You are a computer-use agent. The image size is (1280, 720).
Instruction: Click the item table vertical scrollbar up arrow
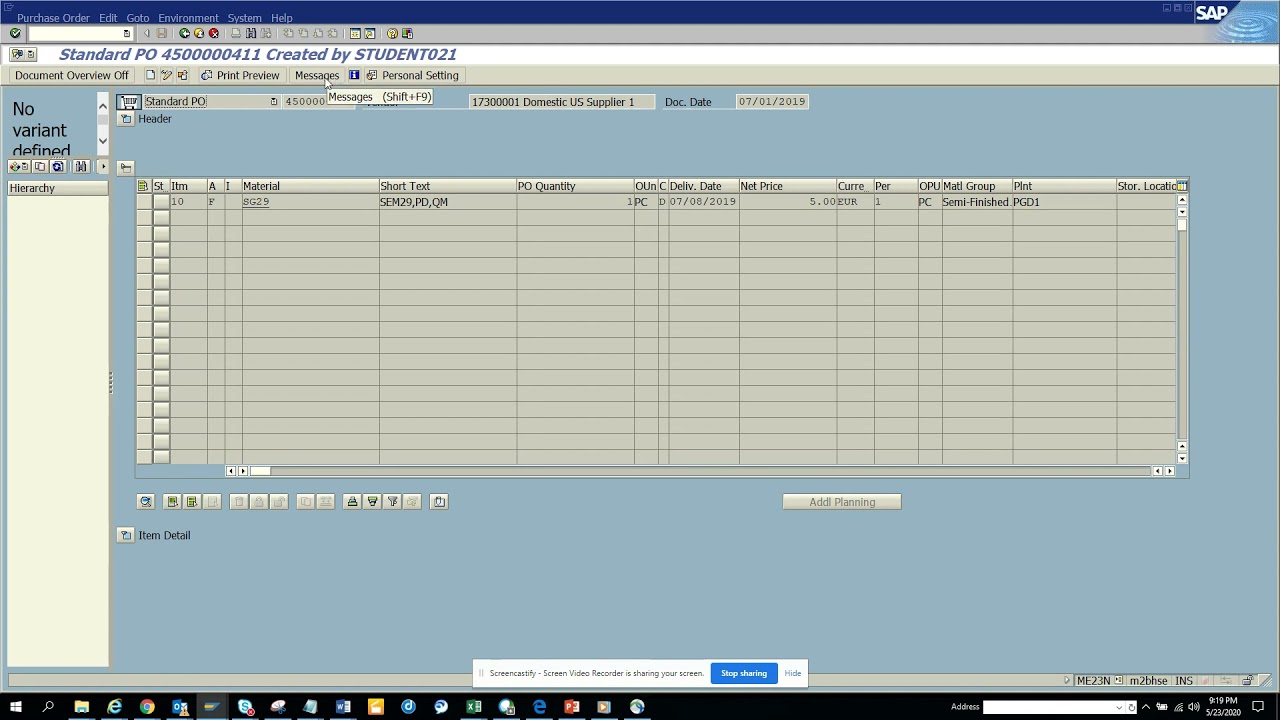1182,200
